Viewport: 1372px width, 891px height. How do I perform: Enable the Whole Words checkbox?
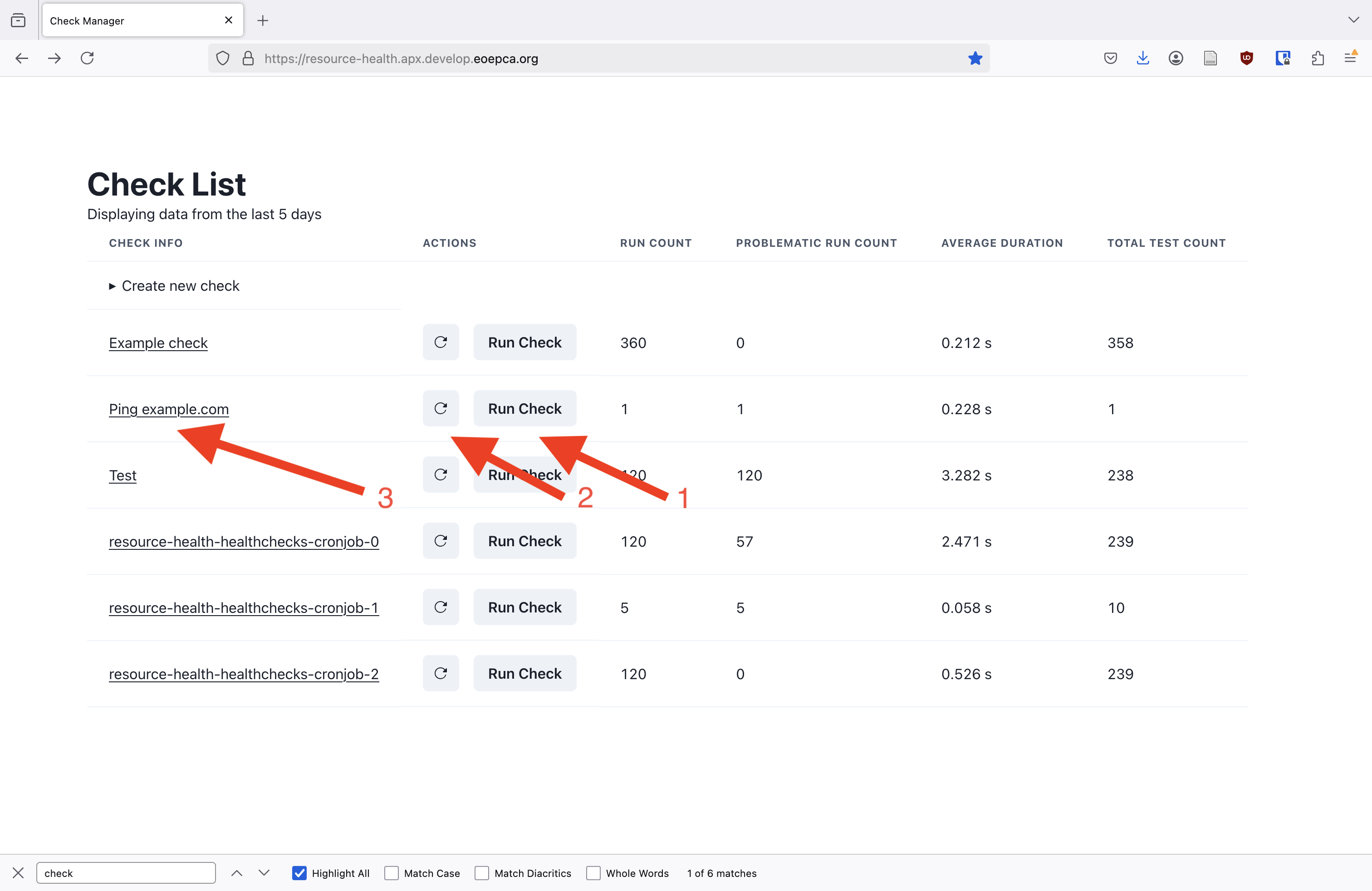click(593, 873)
